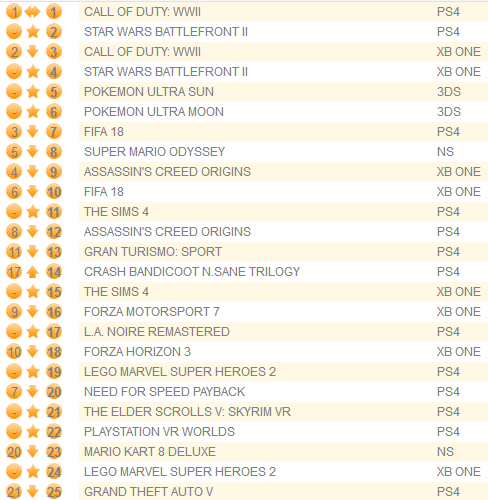Viewport: 488px width, 500px height.
Task: Click the rank 25 badge for Grand Theft Auto V
Action: tap(54, 492)
